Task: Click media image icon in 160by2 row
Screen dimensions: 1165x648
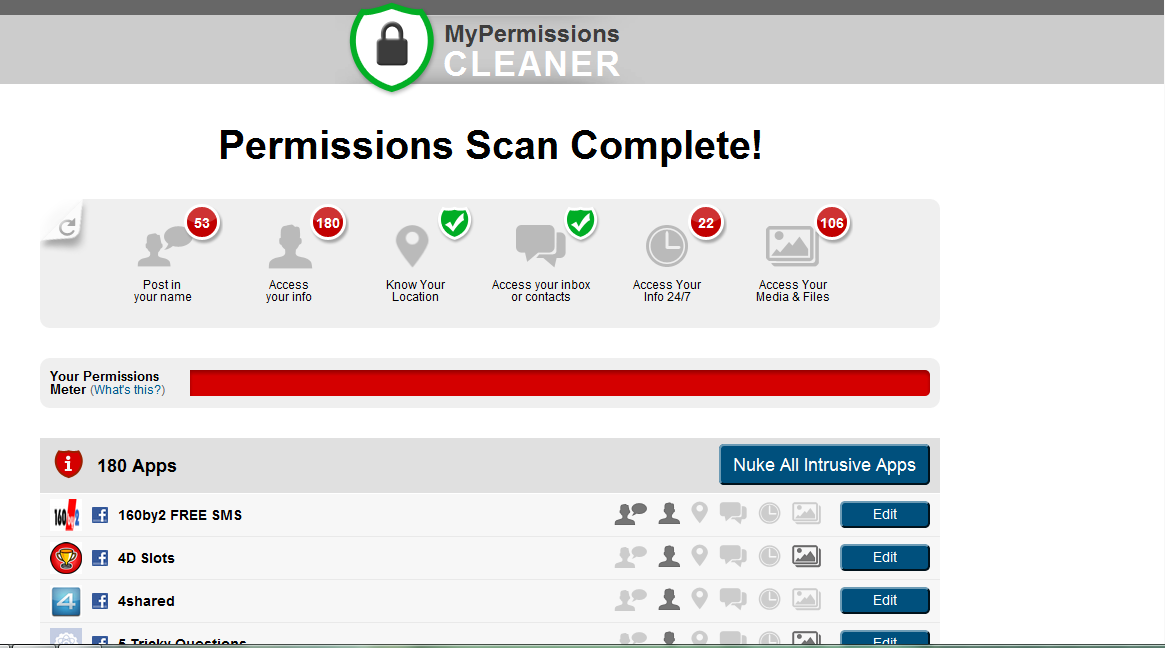Action: [x=806, y=513]
